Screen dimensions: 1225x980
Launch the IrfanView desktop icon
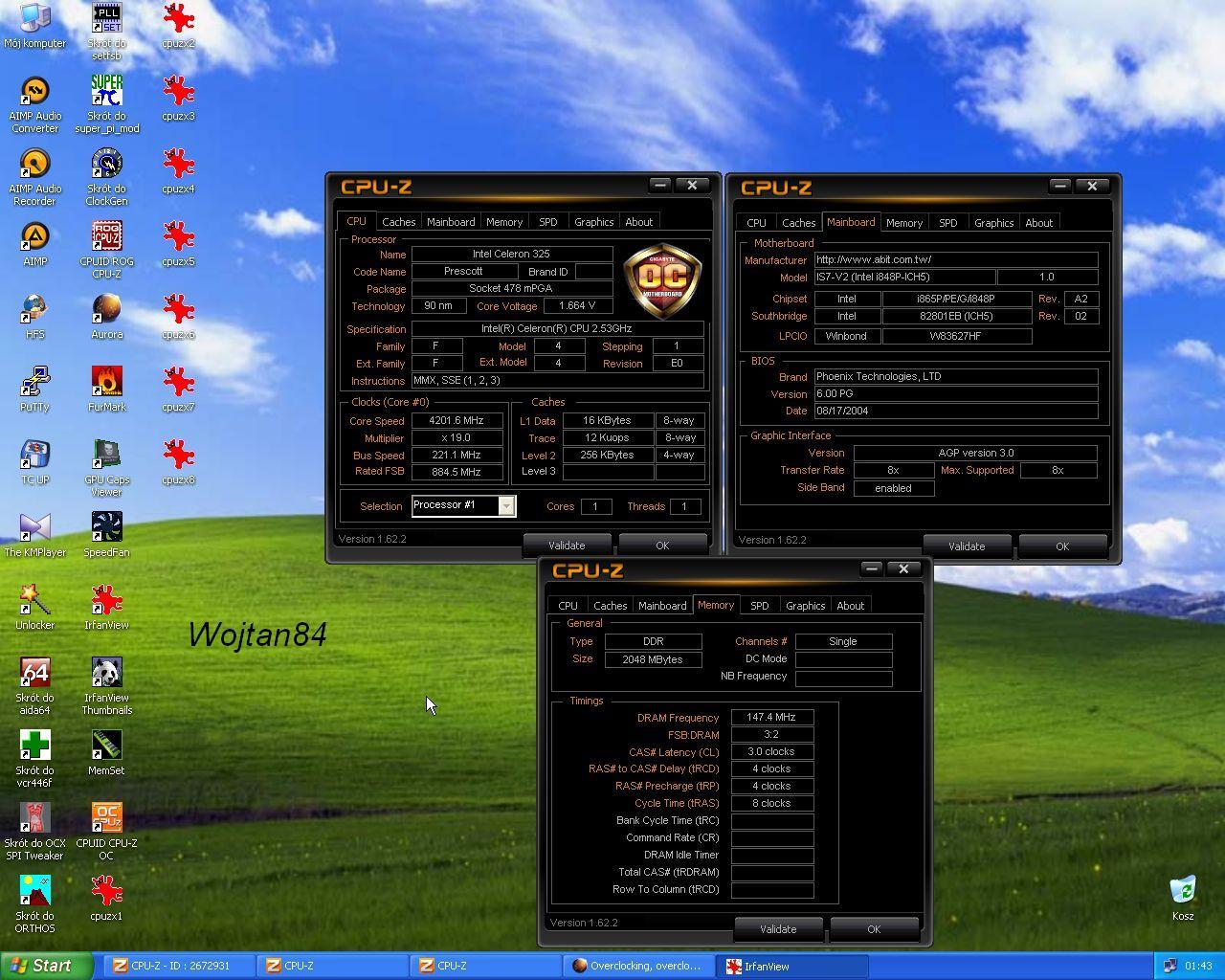(x=106, y=608)
